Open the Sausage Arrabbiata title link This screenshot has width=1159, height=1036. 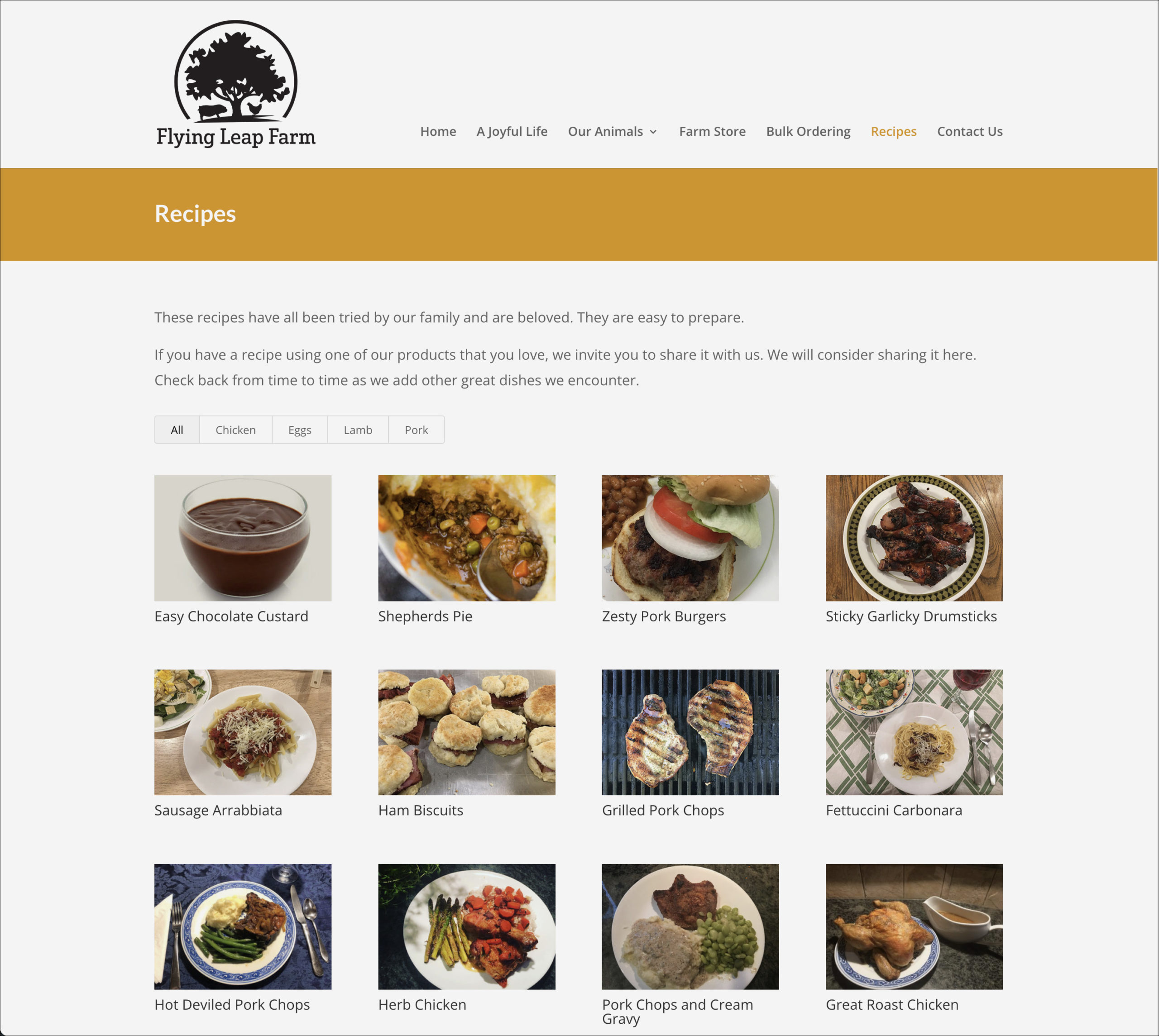(218, 811)
